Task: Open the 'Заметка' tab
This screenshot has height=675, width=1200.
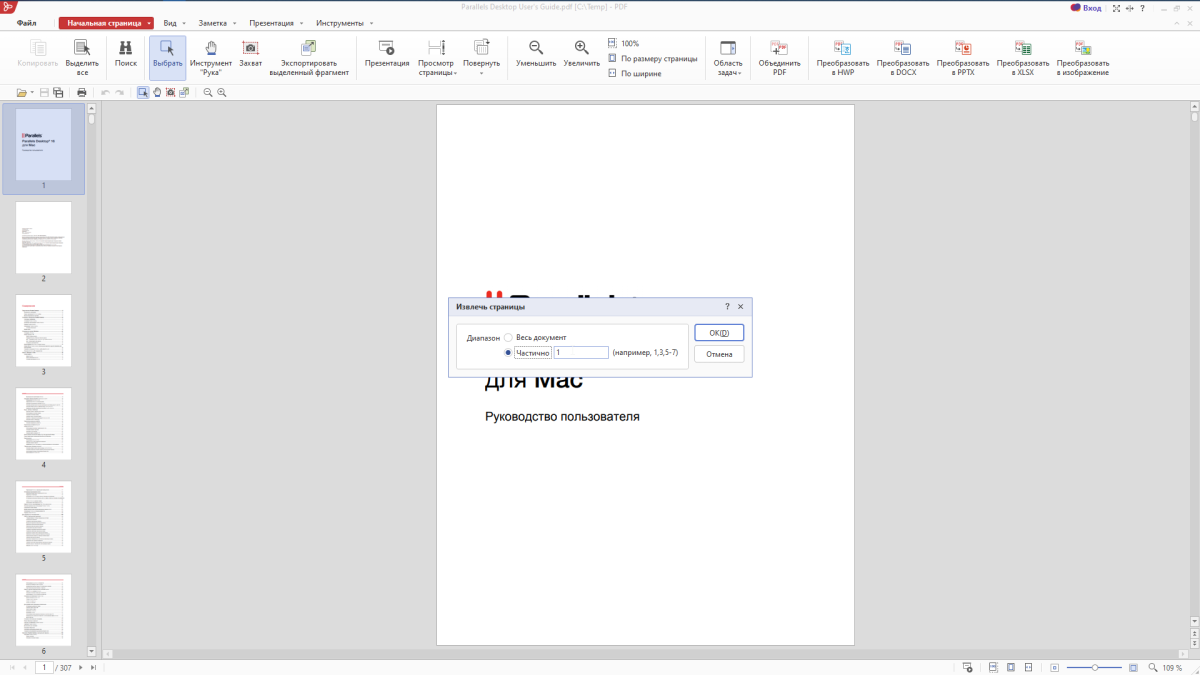Action: tap(213, 22)
